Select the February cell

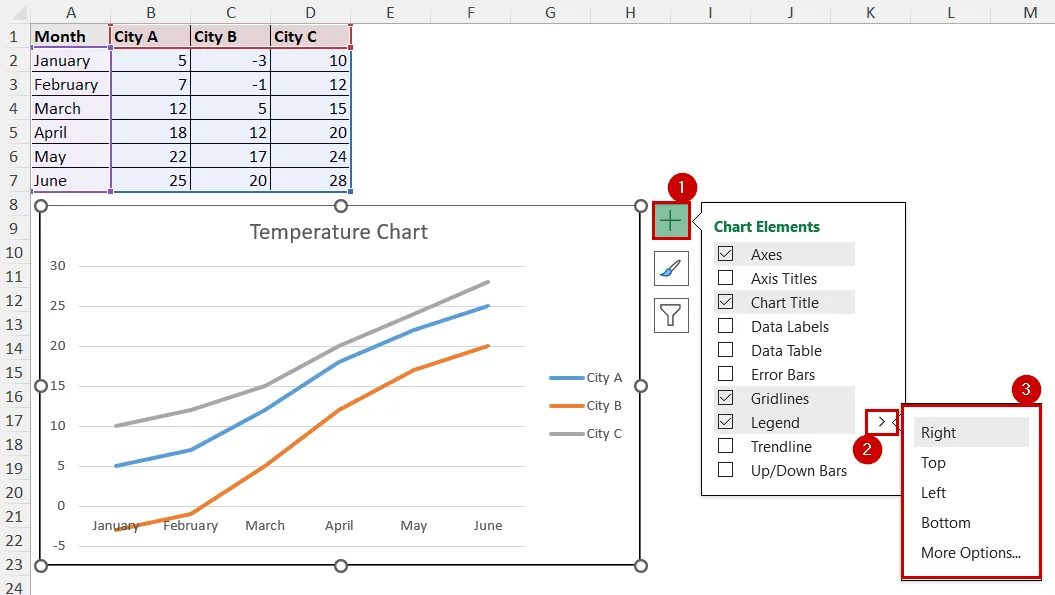[71, 84]
